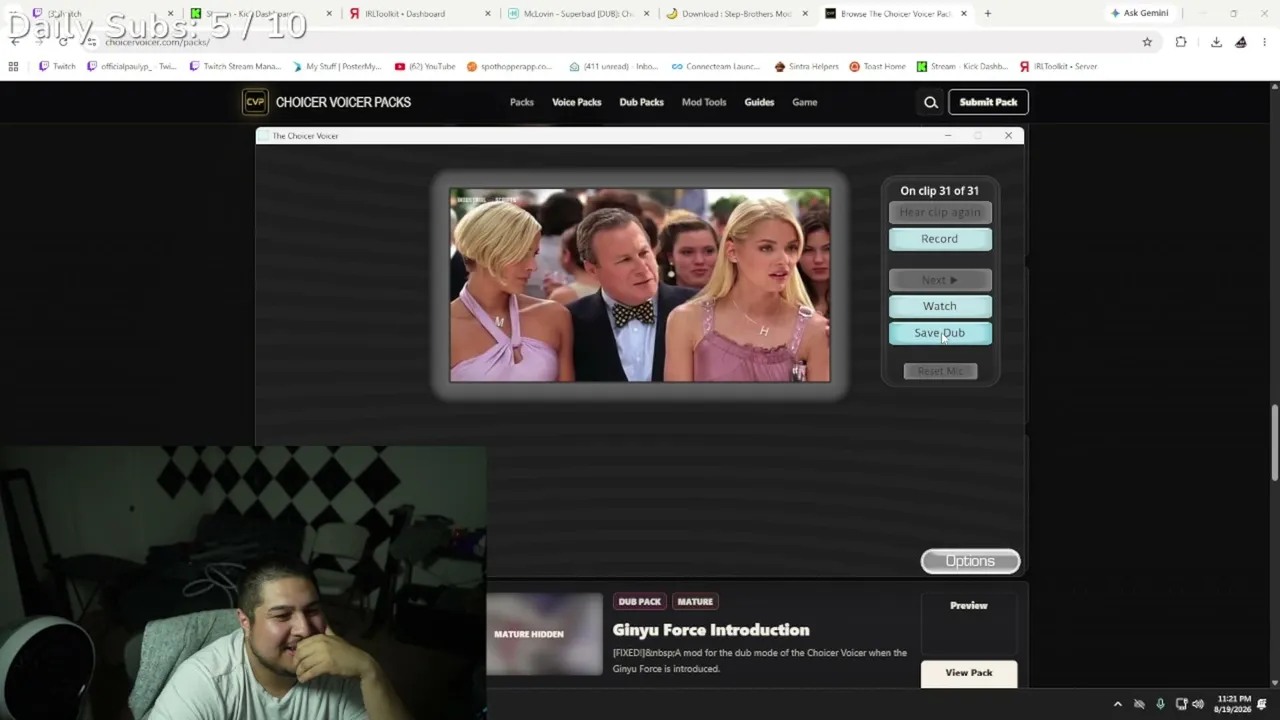Click the Hear clip again button
Image resolution: width=1280 pixels, height=720 pixels.
(x=940, y=212)
